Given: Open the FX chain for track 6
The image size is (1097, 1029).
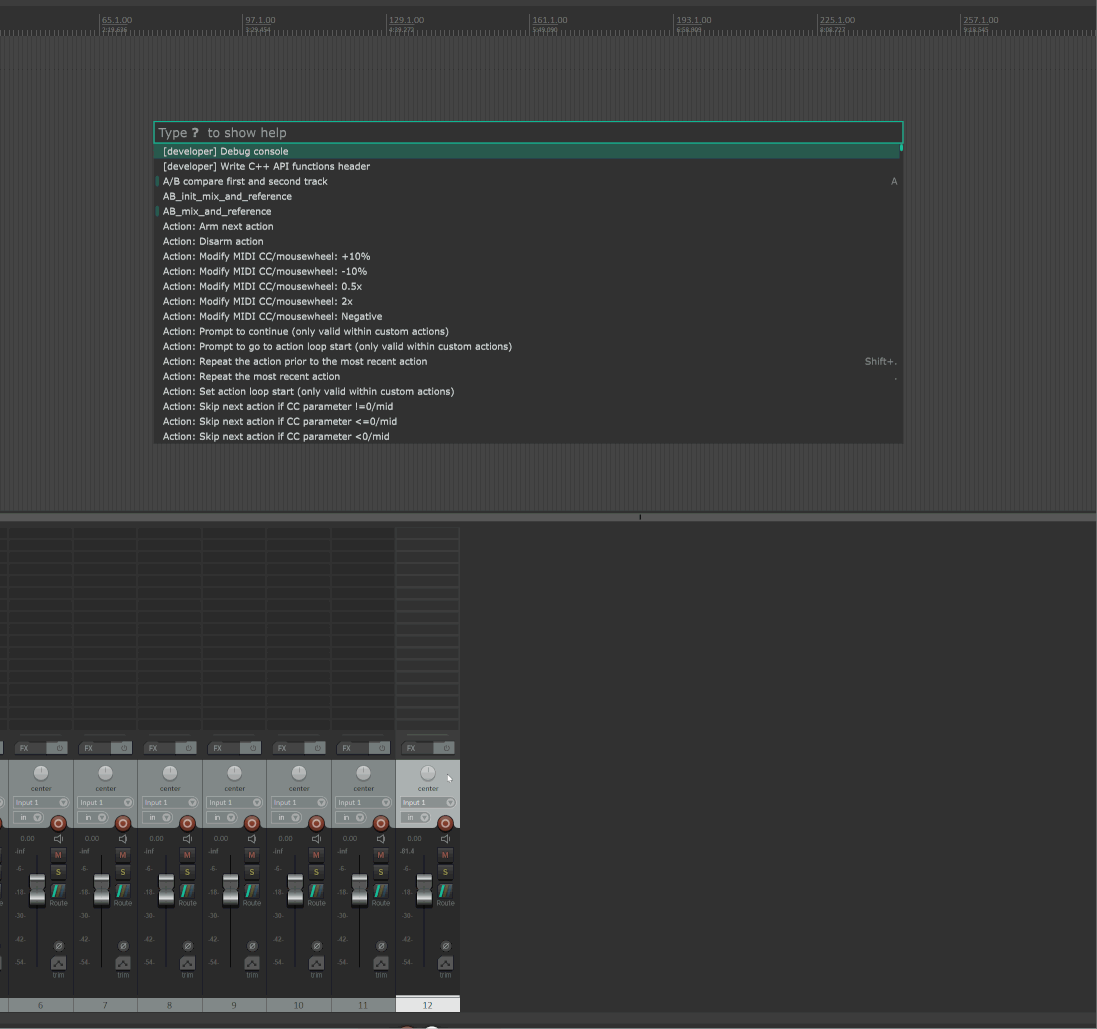Looking at the screenshot, I should click(24, 748).
